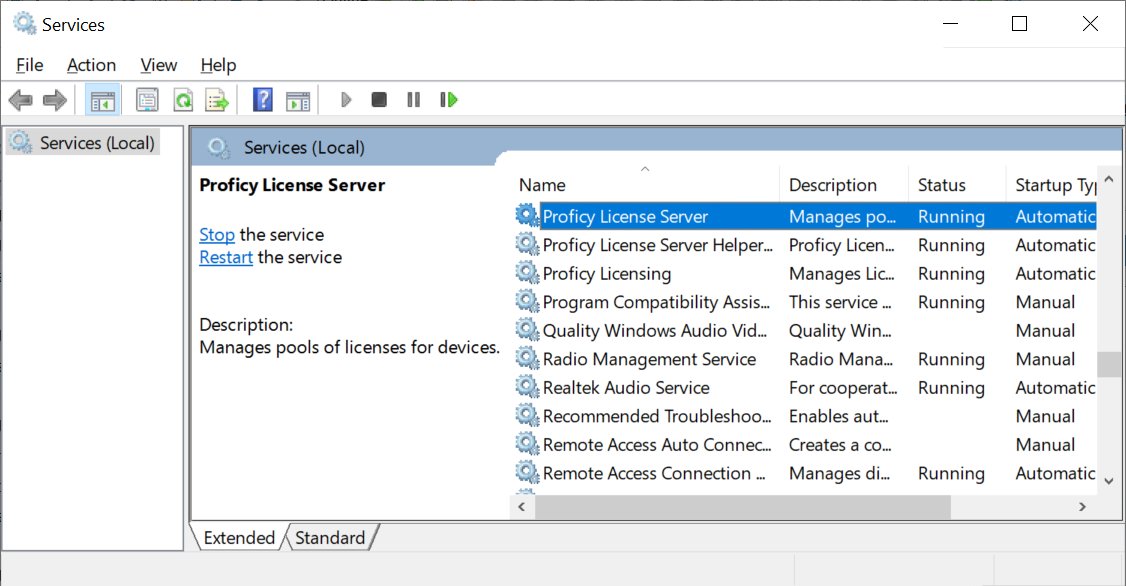
Task: Click the horizontal scrollbar thumb
Action: click(743, 507)
